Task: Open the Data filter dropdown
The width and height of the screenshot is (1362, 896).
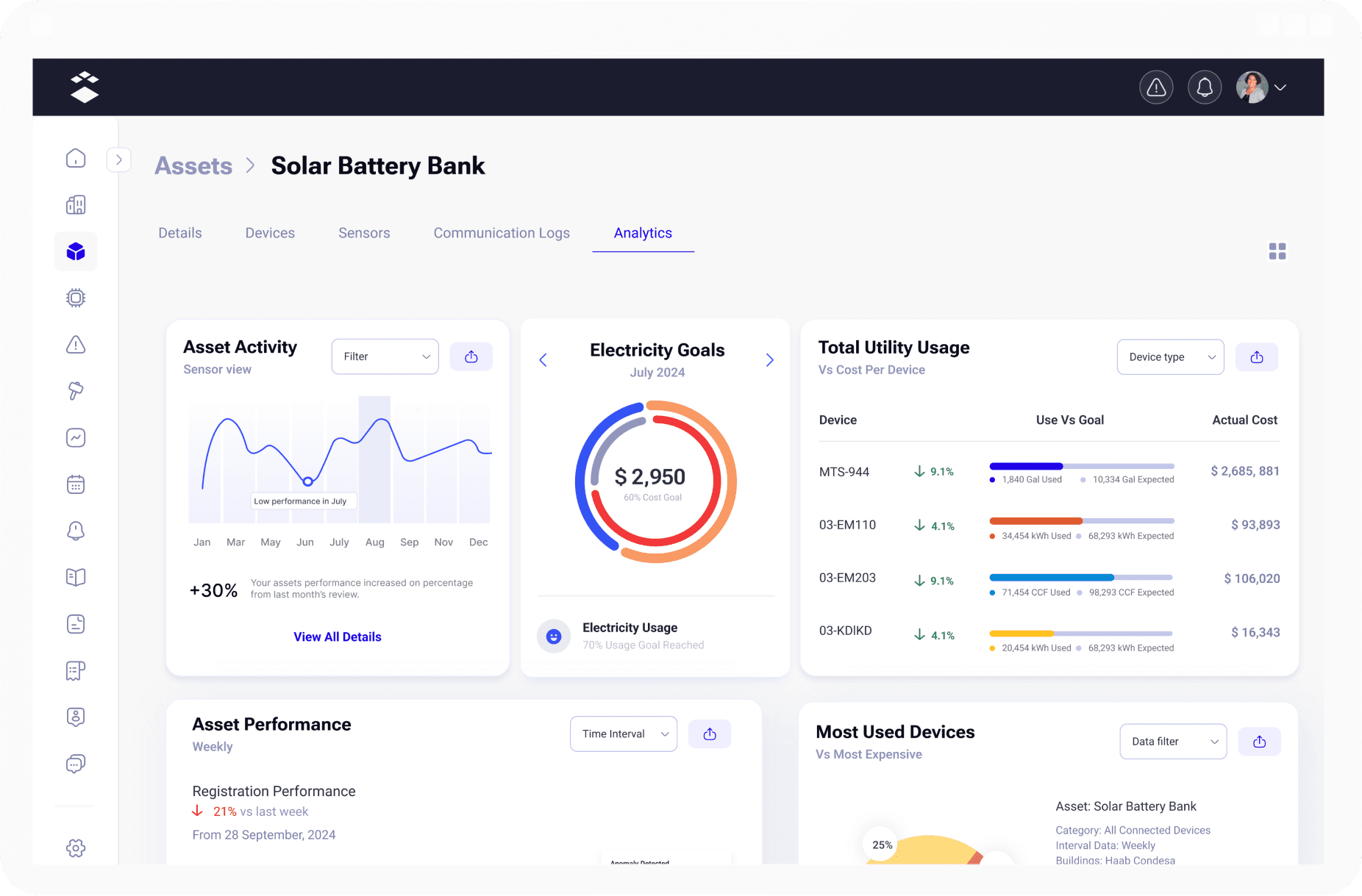Action: point(1172,742)
